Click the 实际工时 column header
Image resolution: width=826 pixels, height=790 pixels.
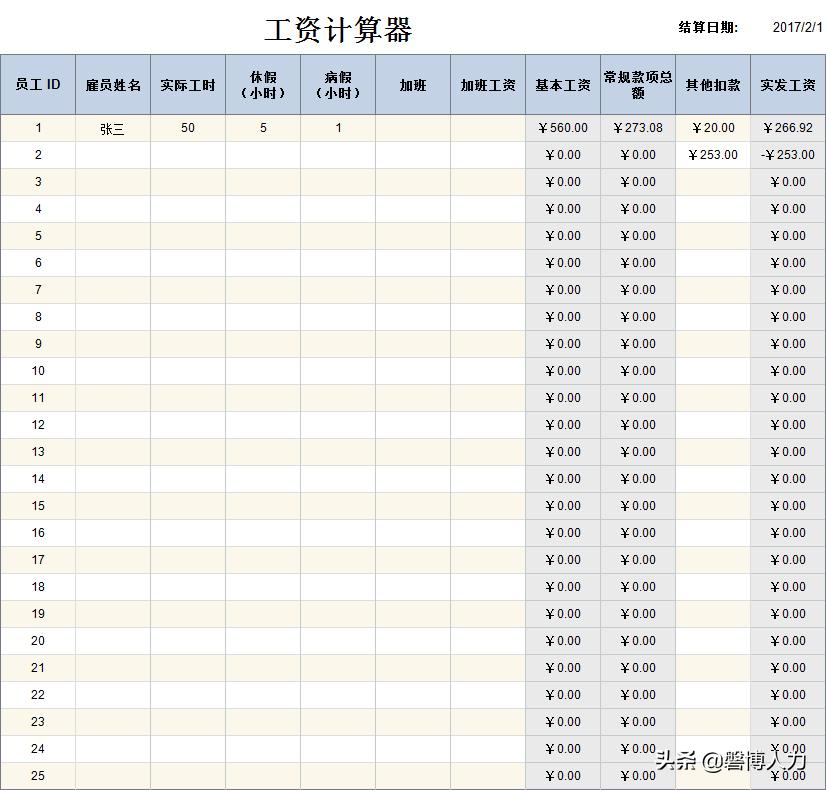(186, 84)
